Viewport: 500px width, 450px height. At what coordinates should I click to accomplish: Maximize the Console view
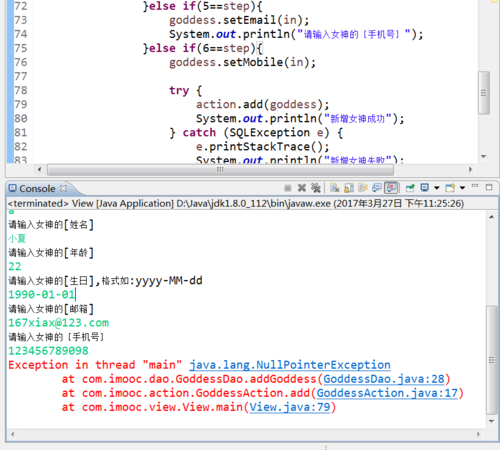(x=489, y=187)
